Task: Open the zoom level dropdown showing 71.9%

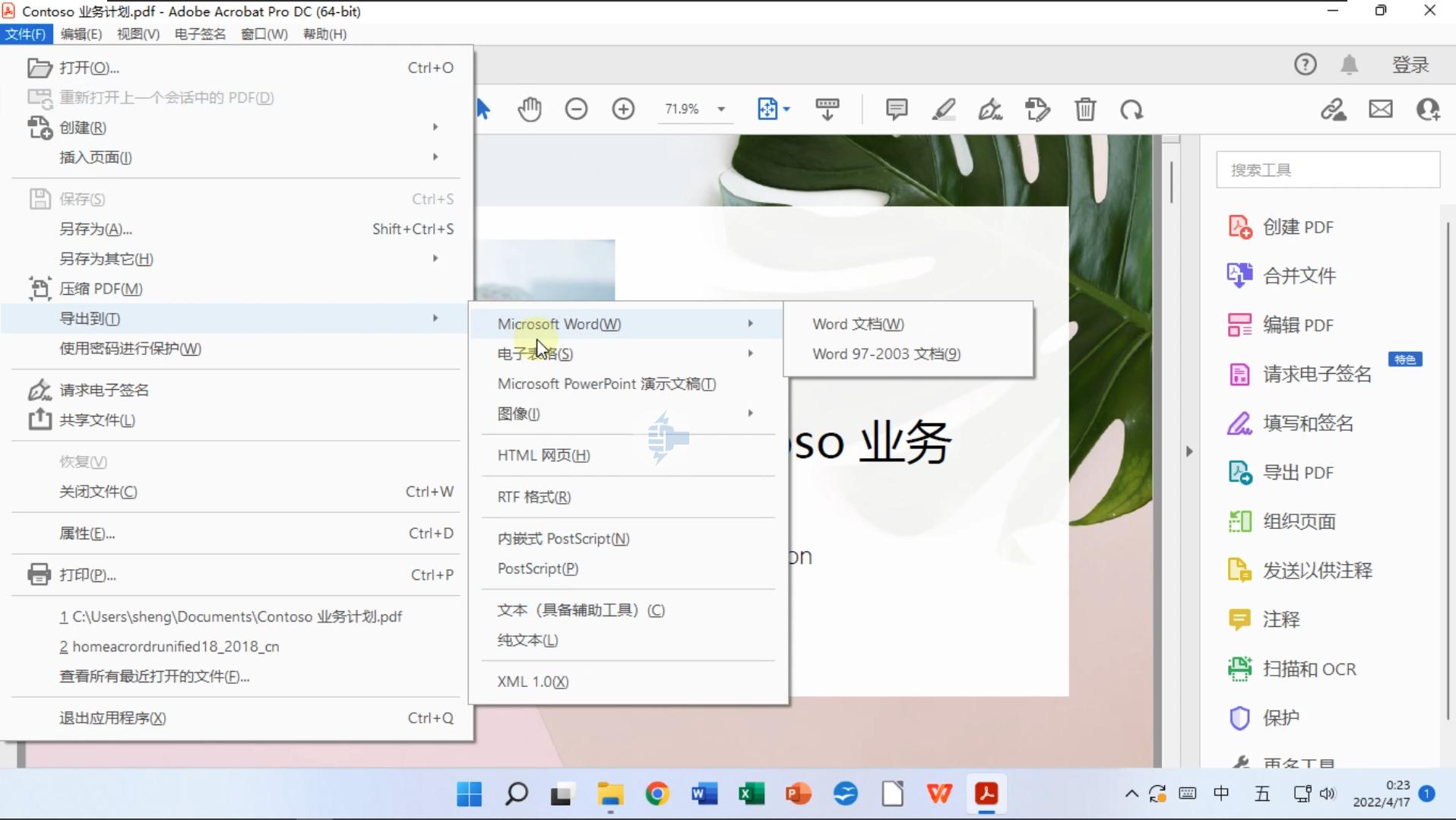Action: 695,109
